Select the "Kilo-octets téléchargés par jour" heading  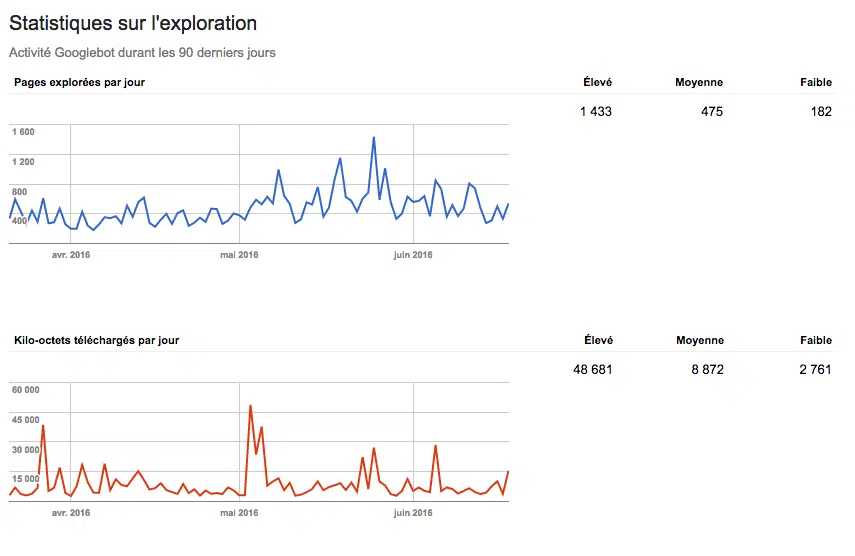pos(96,340)
